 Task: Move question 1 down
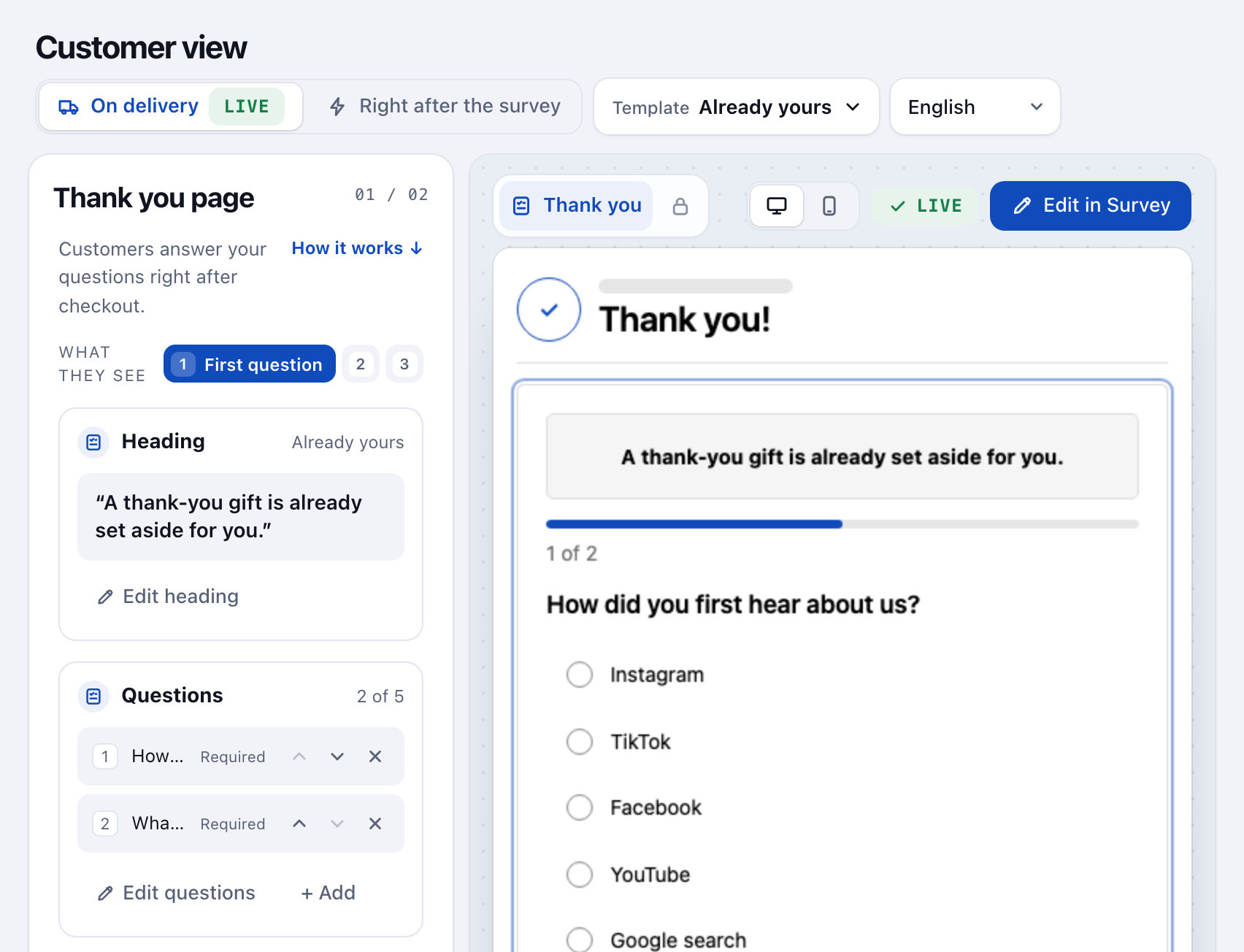(337, 756)
